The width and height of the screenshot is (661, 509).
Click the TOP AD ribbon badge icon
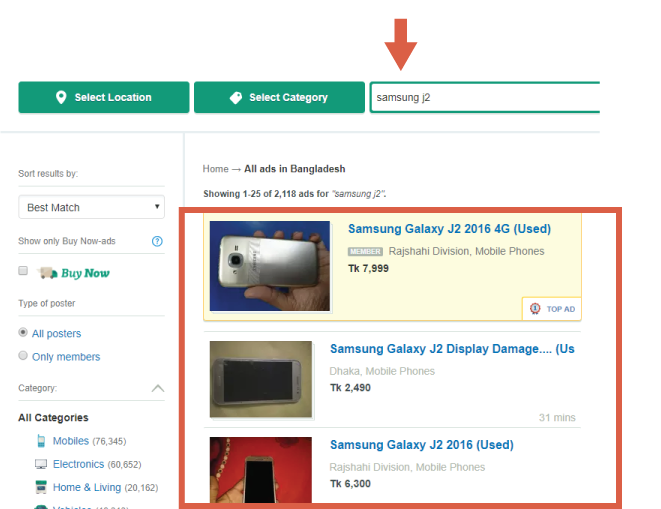535,309
